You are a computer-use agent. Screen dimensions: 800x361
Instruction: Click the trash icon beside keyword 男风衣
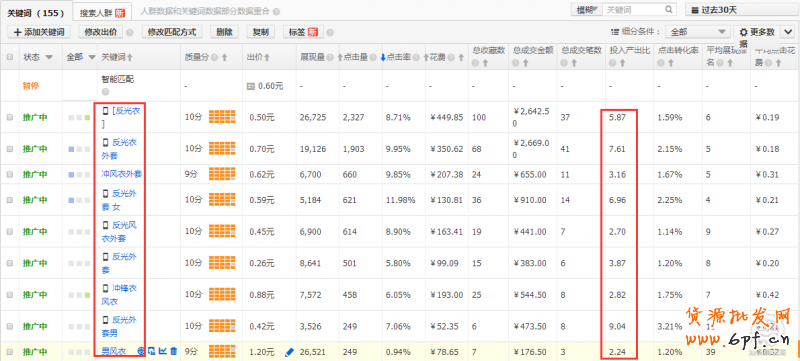pyautogui.click(x=173, y=351)
